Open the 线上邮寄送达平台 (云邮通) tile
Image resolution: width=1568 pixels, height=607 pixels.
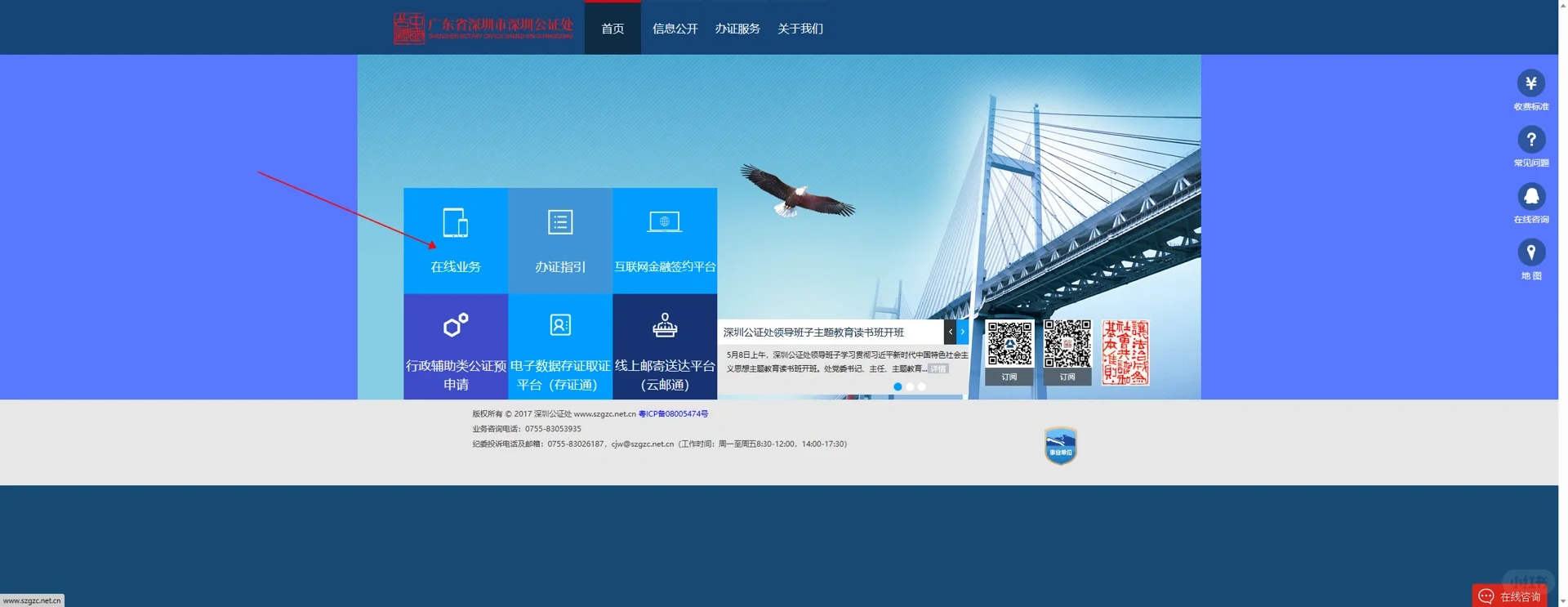click(665, 347)
